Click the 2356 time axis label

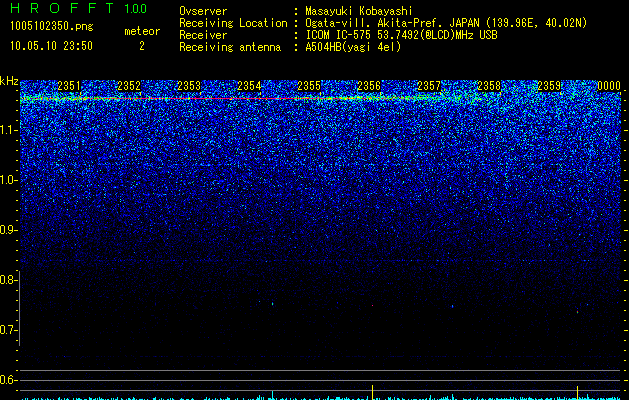[x=369, y=86]
